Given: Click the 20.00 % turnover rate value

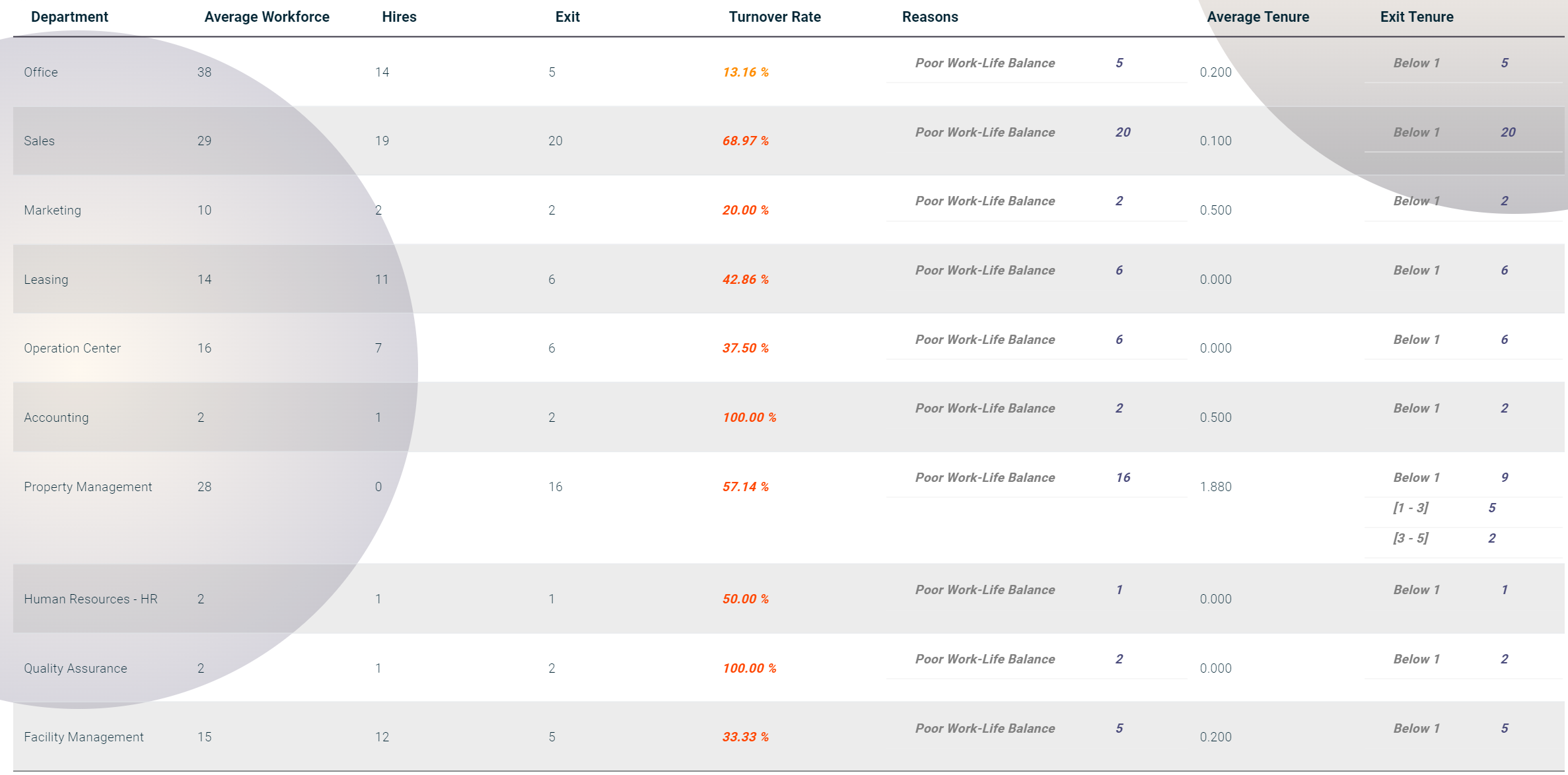Looking at the screenshot, I should 746,210.
